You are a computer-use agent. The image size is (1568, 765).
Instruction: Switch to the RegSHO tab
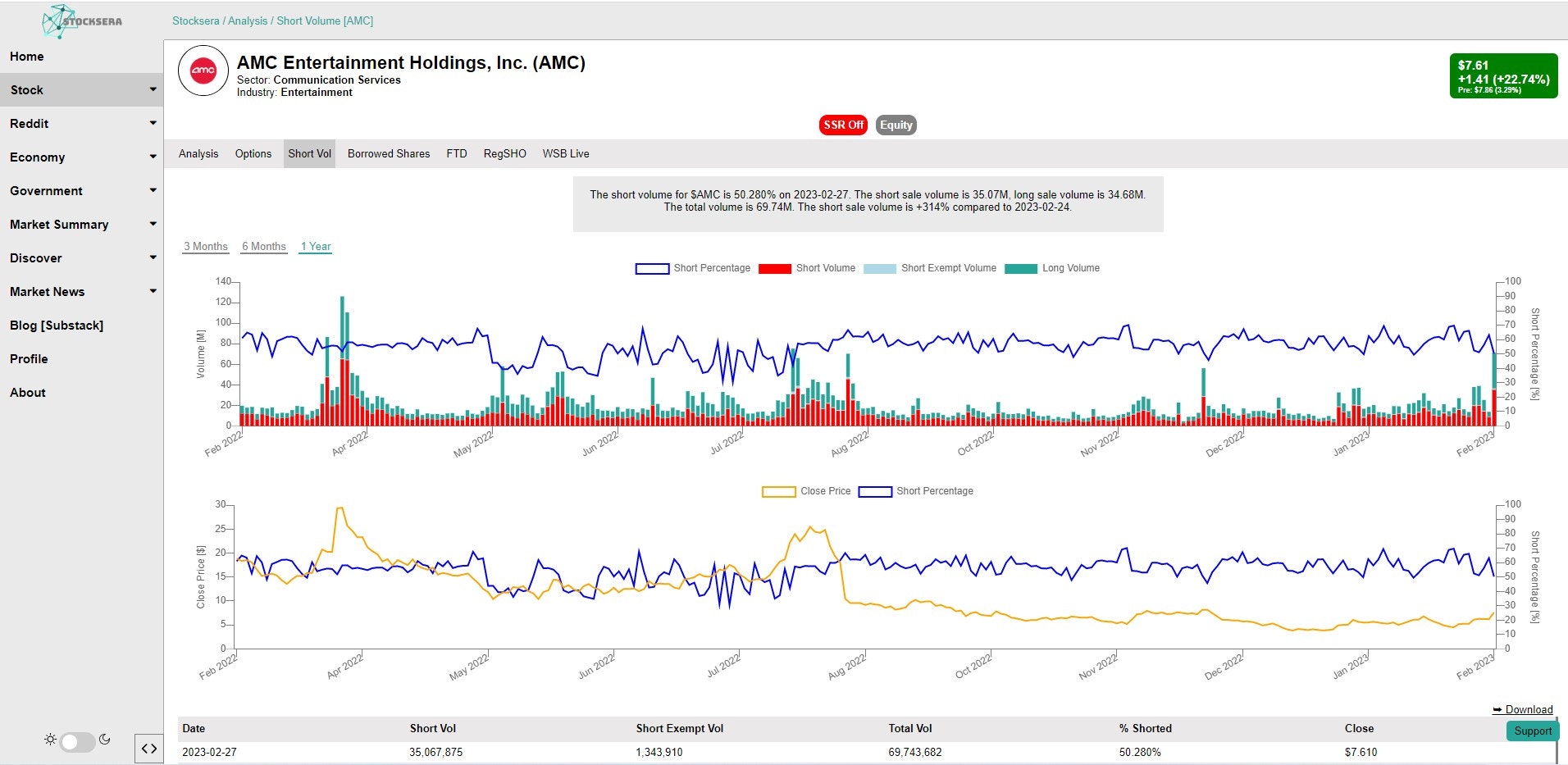[x=505, y=153]
